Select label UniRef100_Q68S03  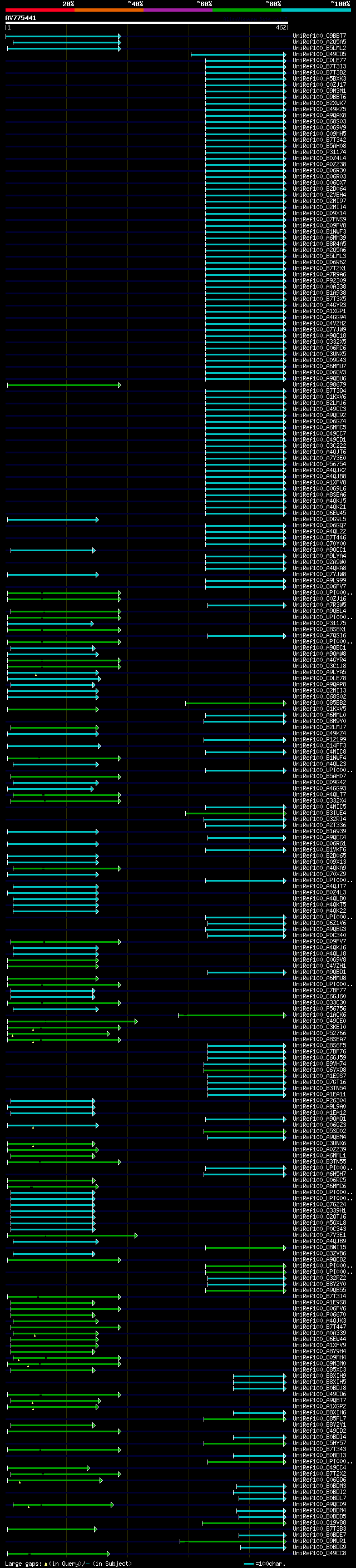tap(319, 121)
